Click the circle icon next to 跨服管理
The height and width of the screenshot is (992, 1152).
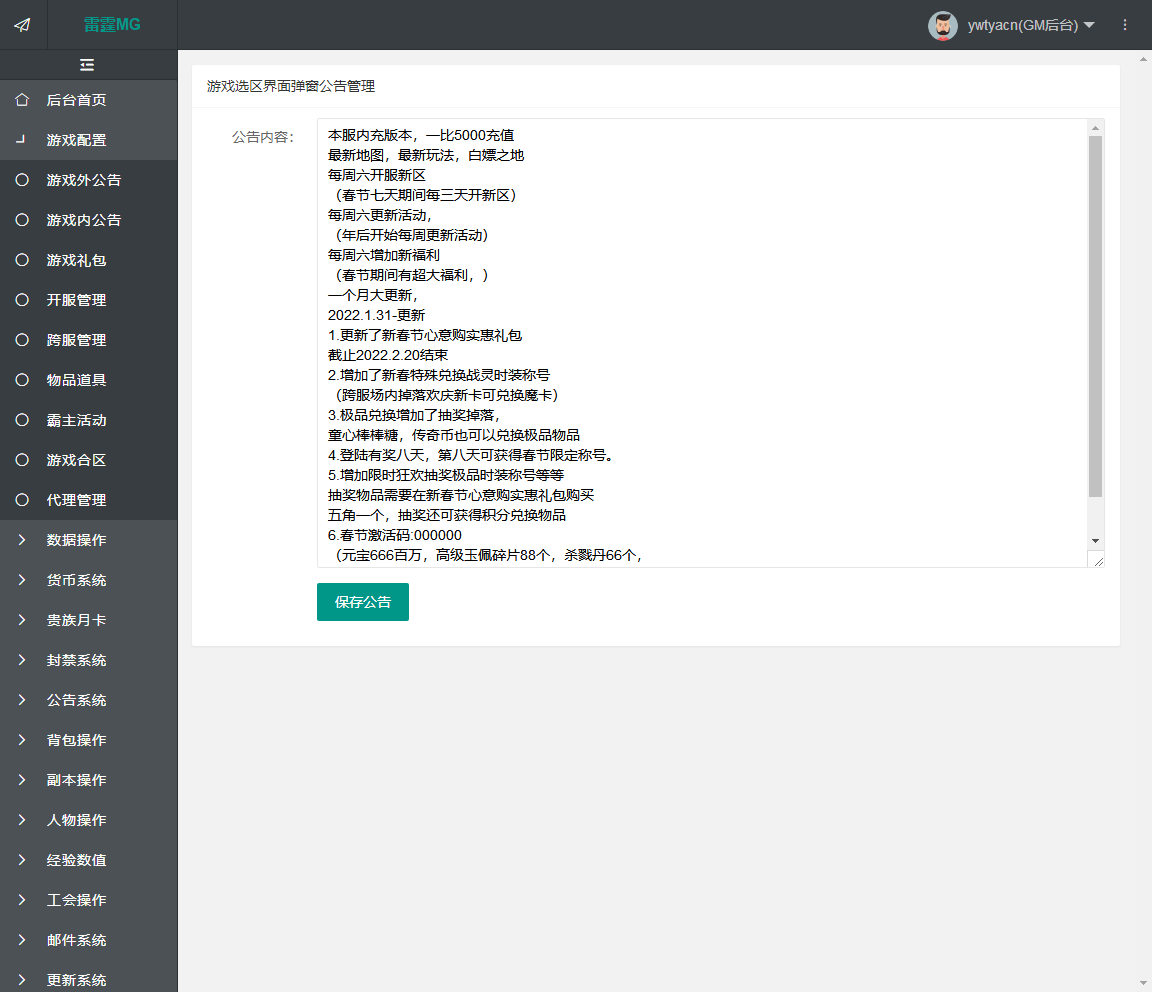(22, 339)
